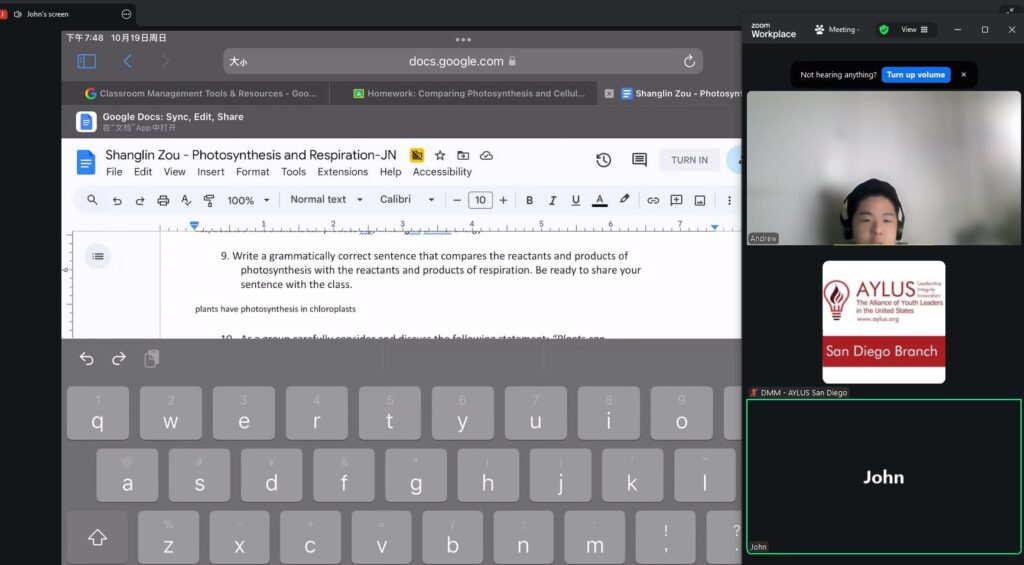Toggle italic formatting
The width and height of the screenshot is (1024, 565).
[553, 200]
